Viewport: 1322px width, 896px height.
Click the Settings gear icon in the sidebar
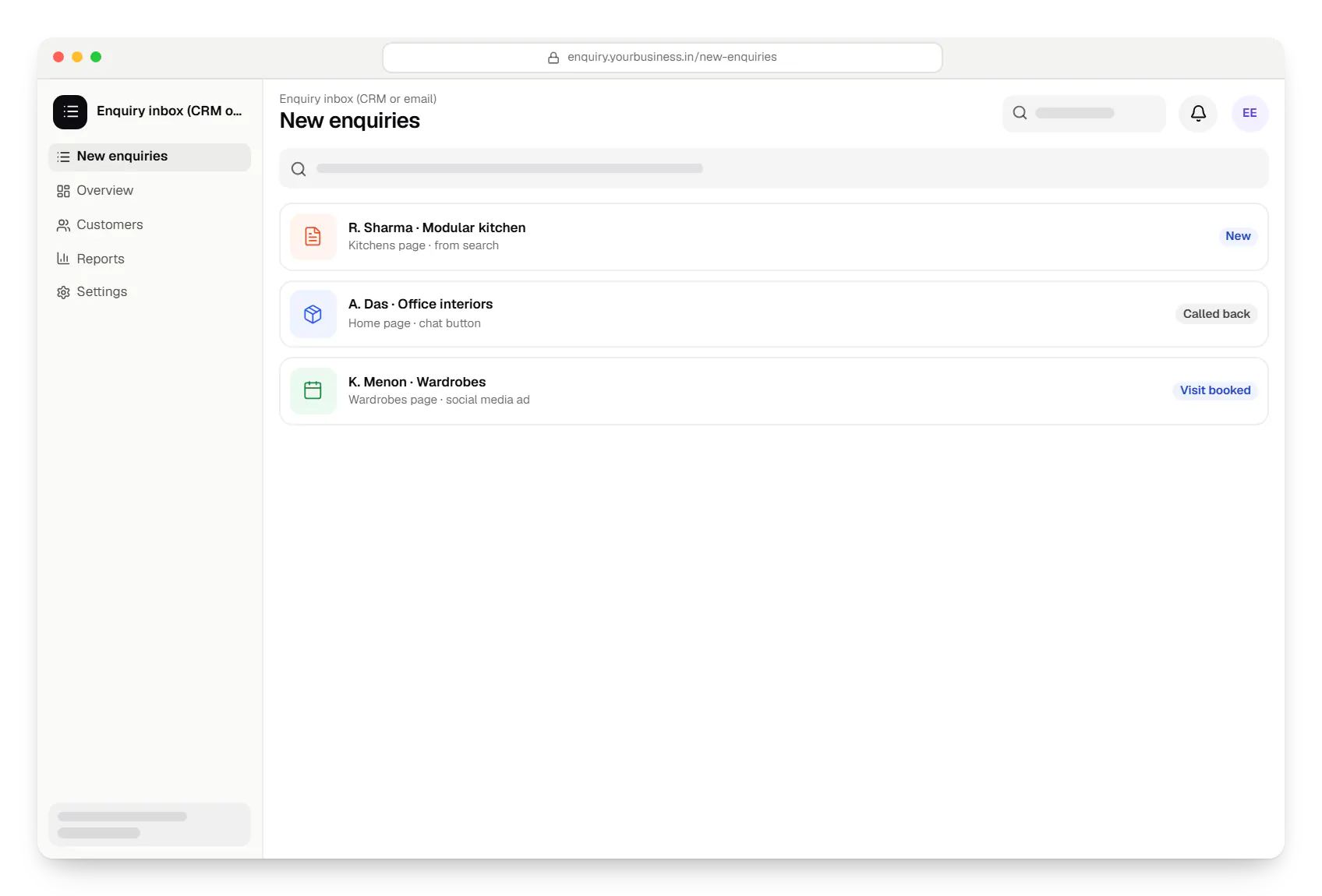click(x=63, y=292)
